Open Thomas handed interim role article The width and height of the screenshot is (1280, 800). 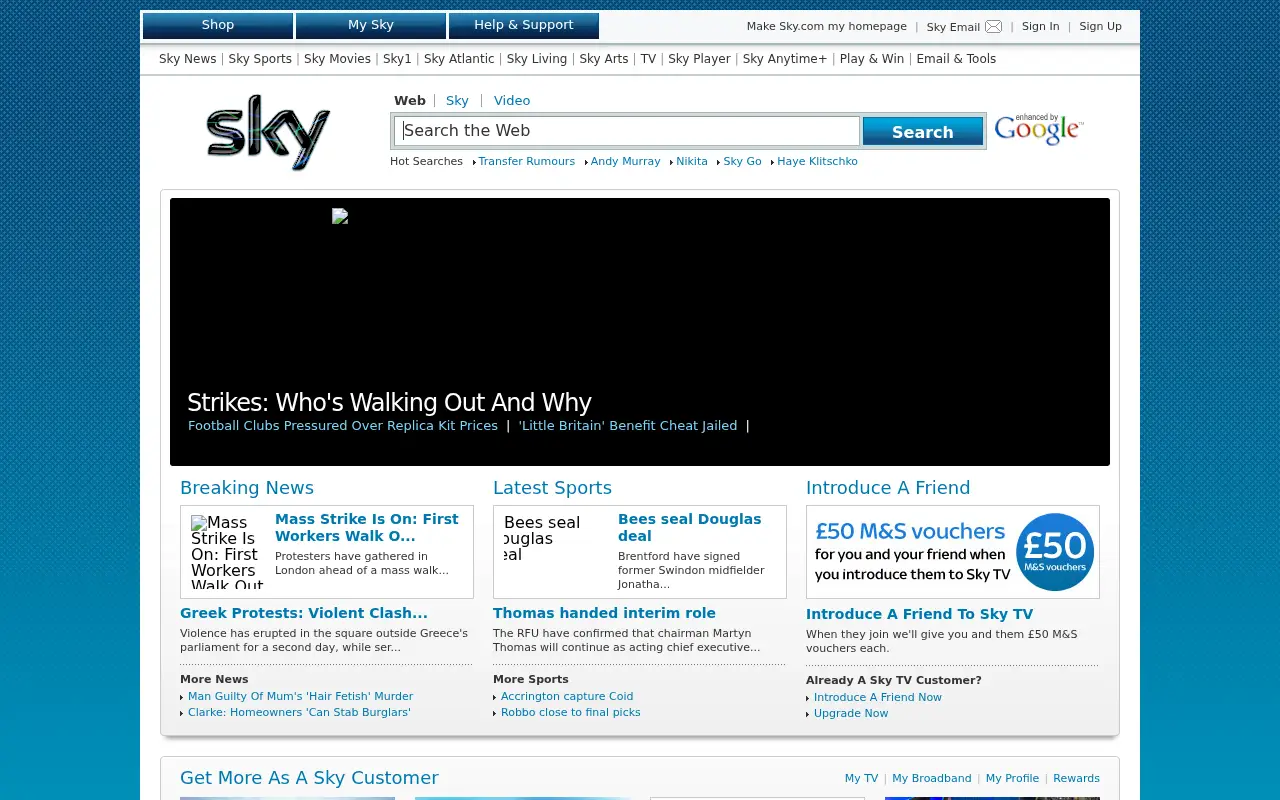pos(604,613)
